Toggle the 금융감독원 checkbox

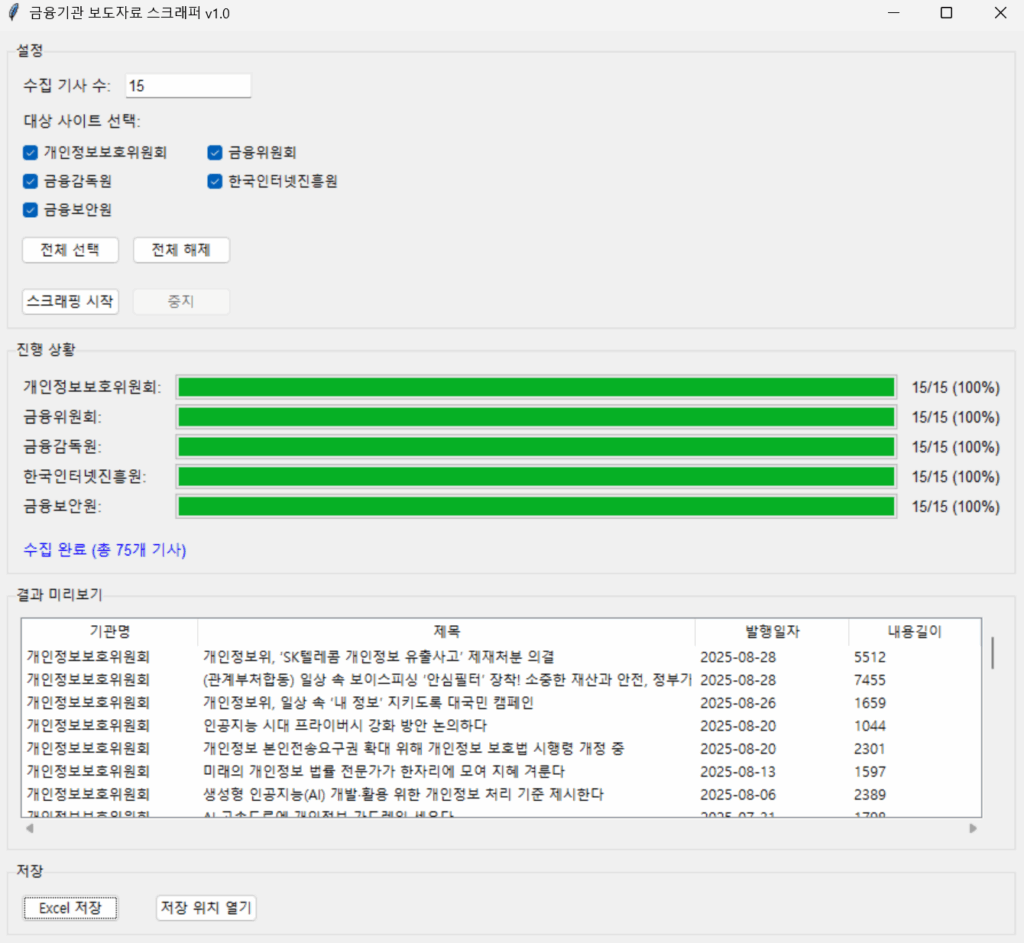(x=30, y=182)
